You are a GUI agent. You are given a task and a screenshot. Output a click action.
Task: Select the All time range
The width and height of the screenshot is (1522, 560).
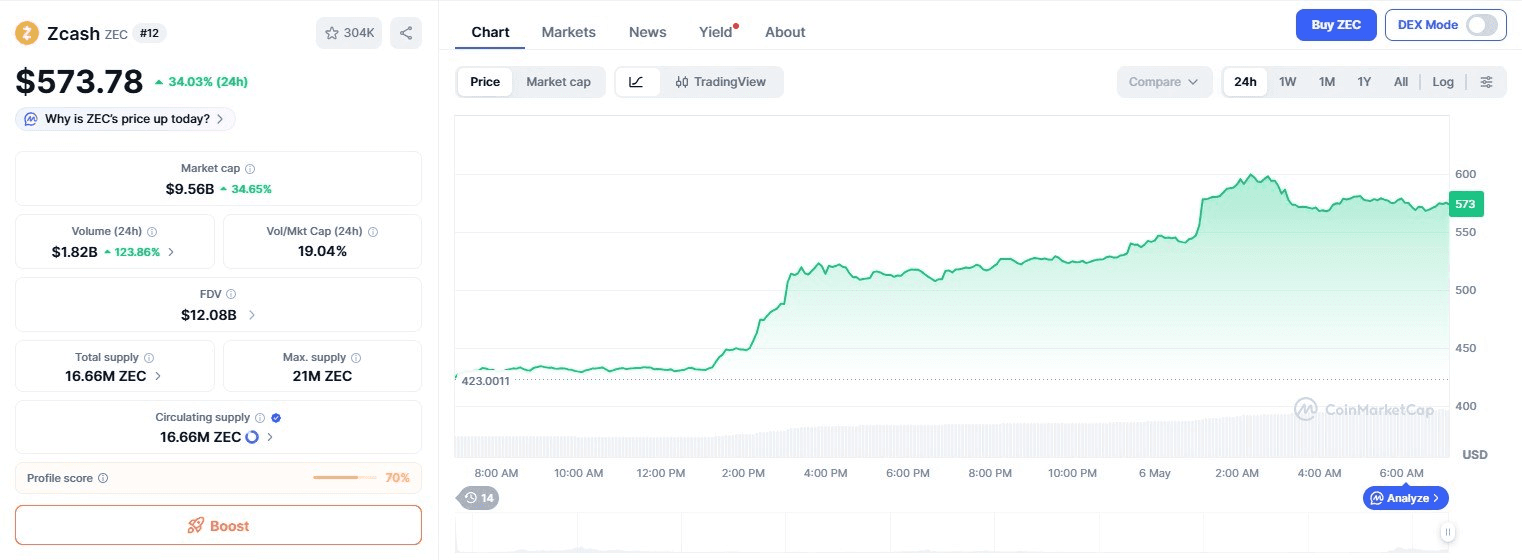tap(1401, 82)
